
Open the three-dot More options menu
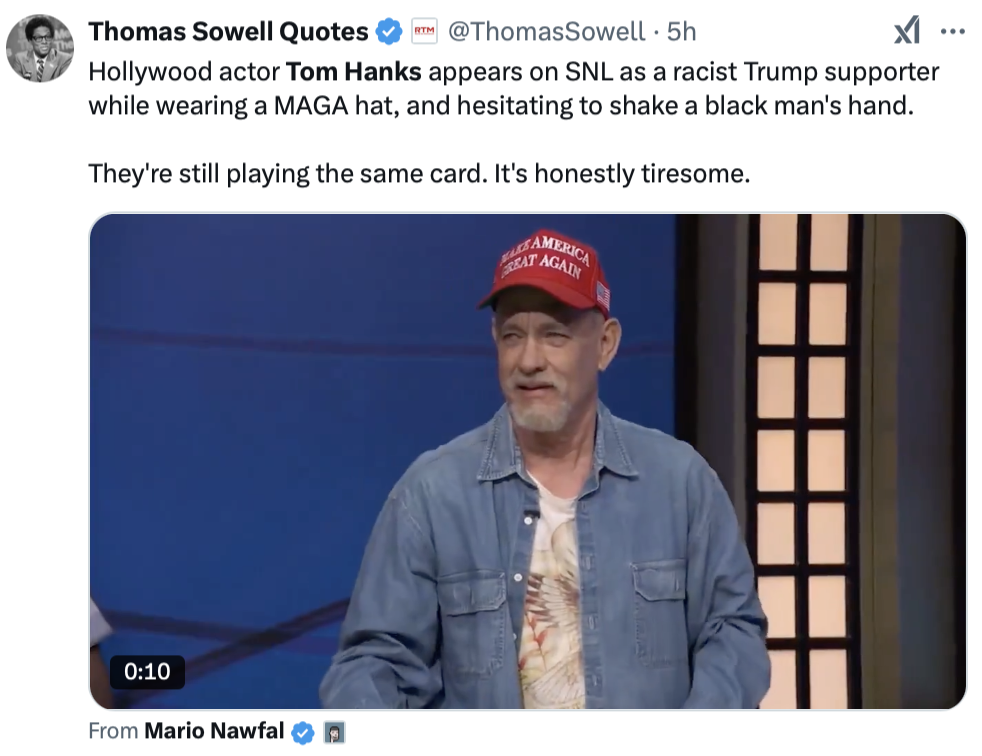(953, 32)
